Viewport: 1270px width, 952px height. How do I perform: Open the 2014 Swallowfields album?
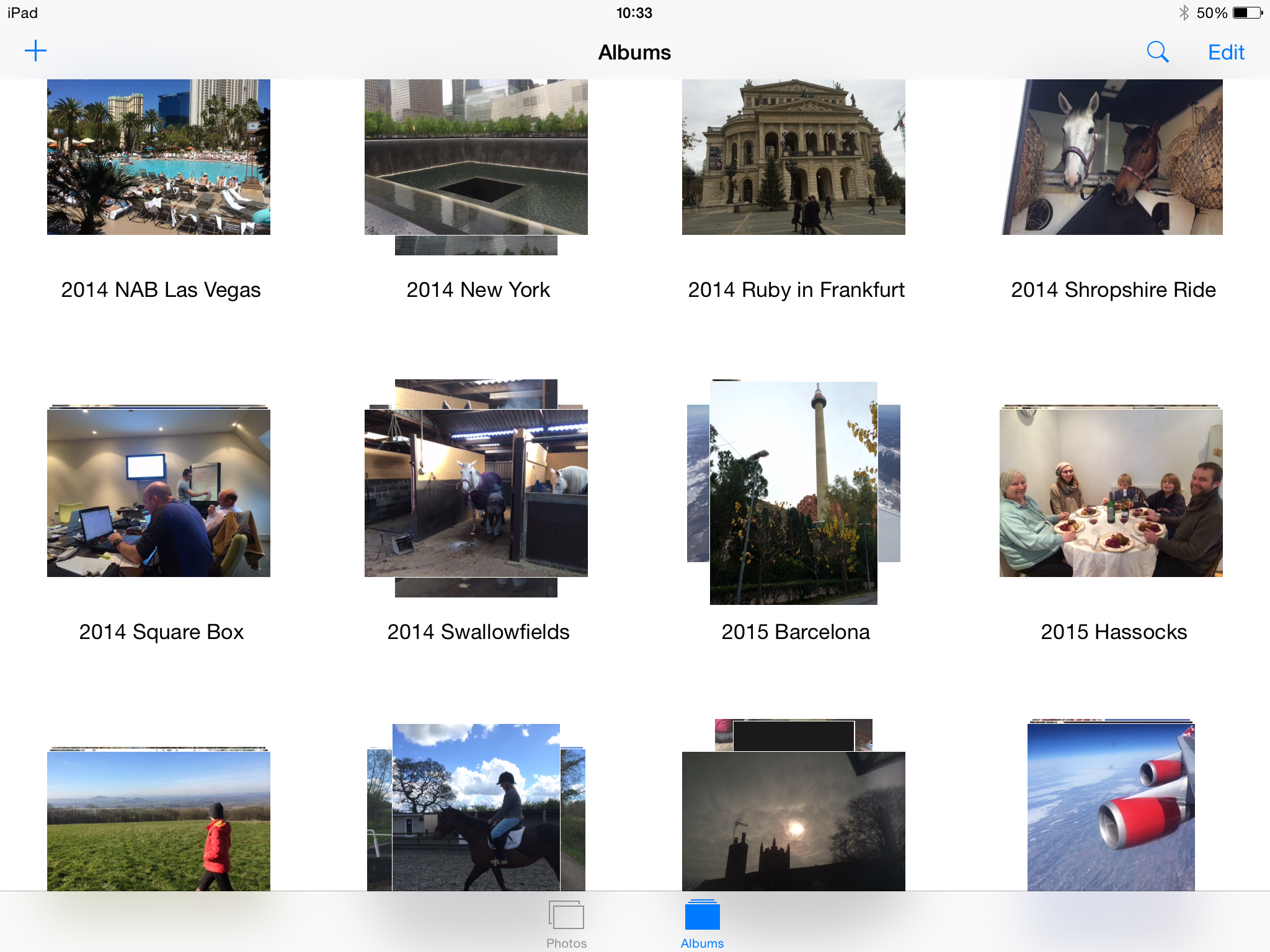click(476, 493)
